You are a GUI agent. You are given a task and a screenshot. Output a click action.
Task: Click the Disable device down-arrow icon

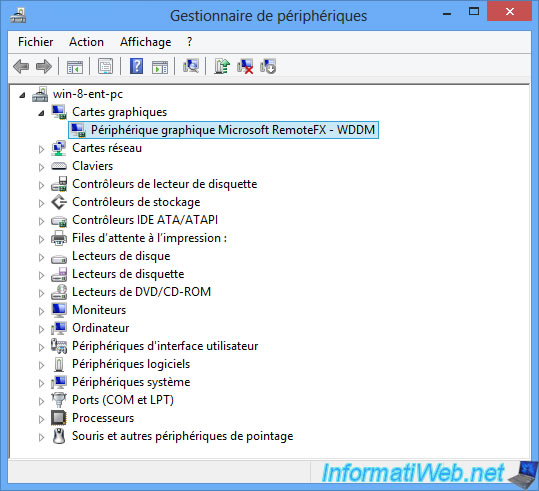268,66
